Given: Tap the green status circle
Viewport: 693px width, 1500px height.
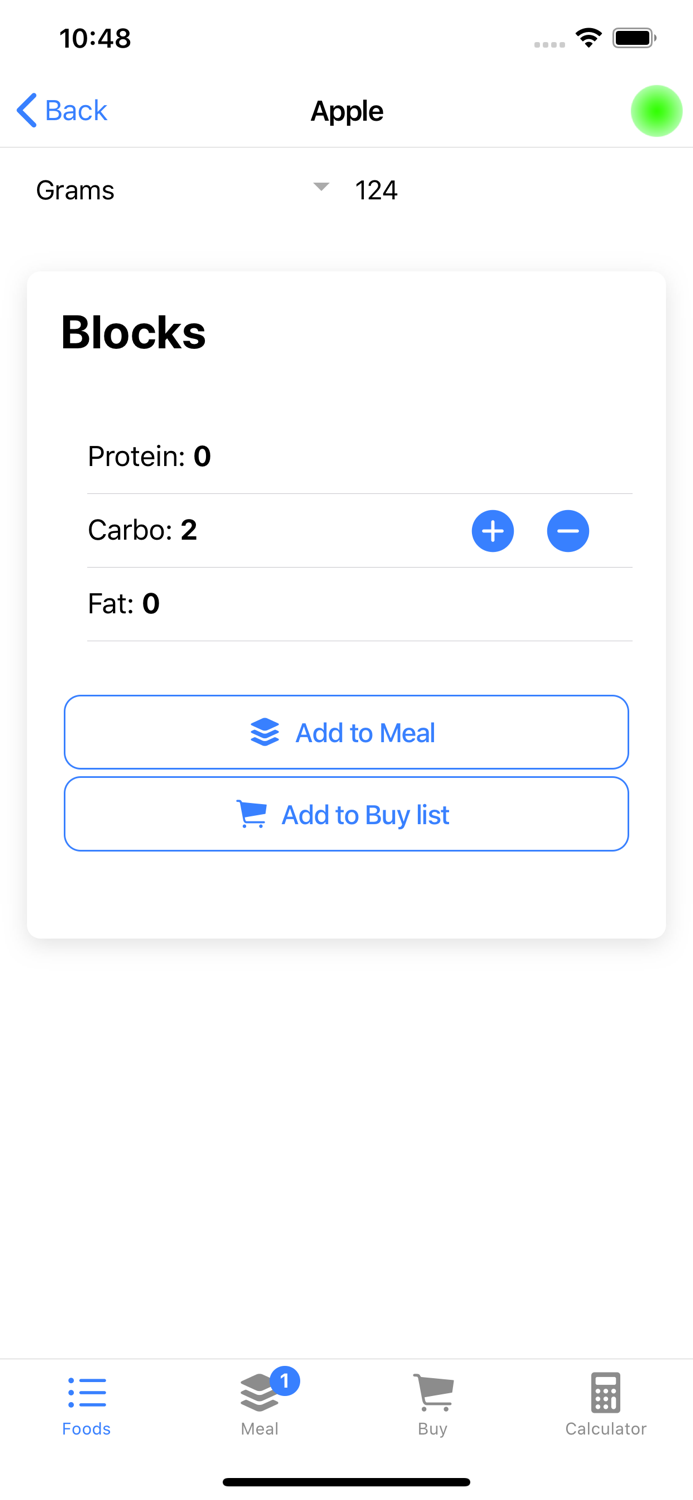Looking at the screenshot, I should pyautogui.click(x=656, y=111).
